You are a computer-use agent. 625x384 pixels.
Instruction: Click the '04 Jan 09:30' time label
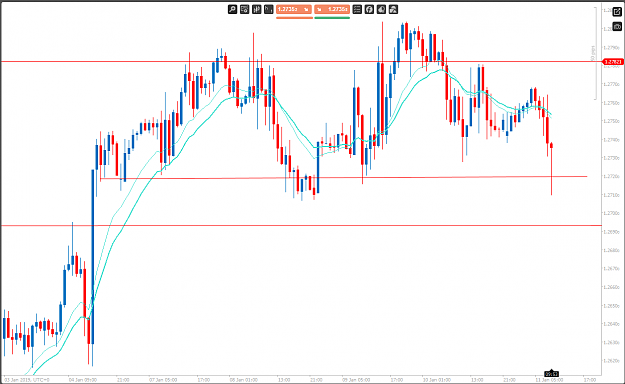[83, 380]
